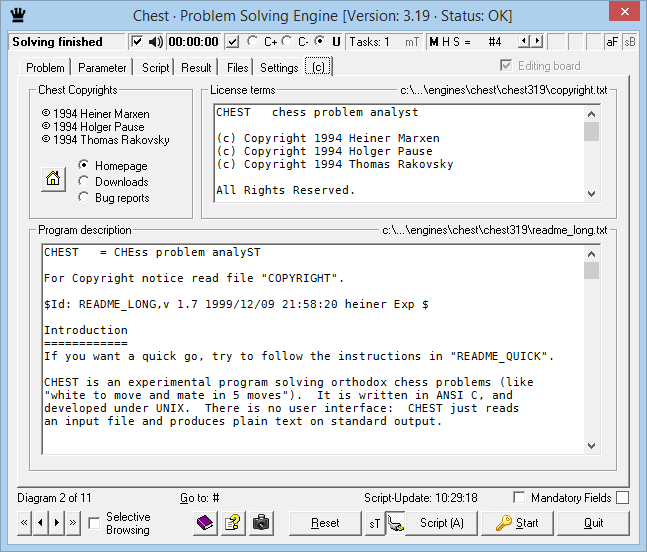Click the speaker sound icon
The width and height of the screenshot is (647, 552).
click(x=156, y=42)
